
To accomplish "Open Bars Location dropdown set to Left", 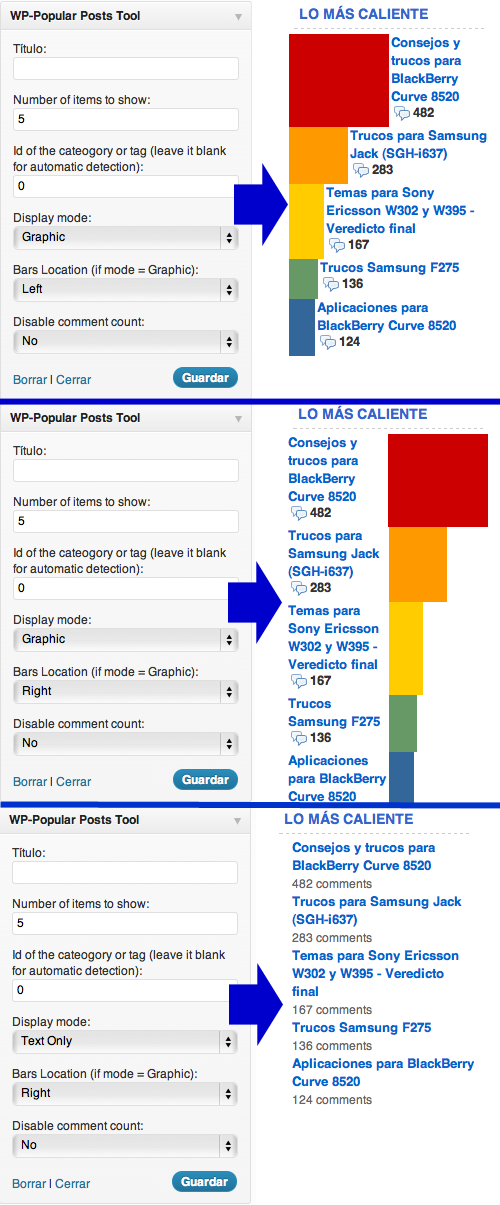I will pos(125,289).
